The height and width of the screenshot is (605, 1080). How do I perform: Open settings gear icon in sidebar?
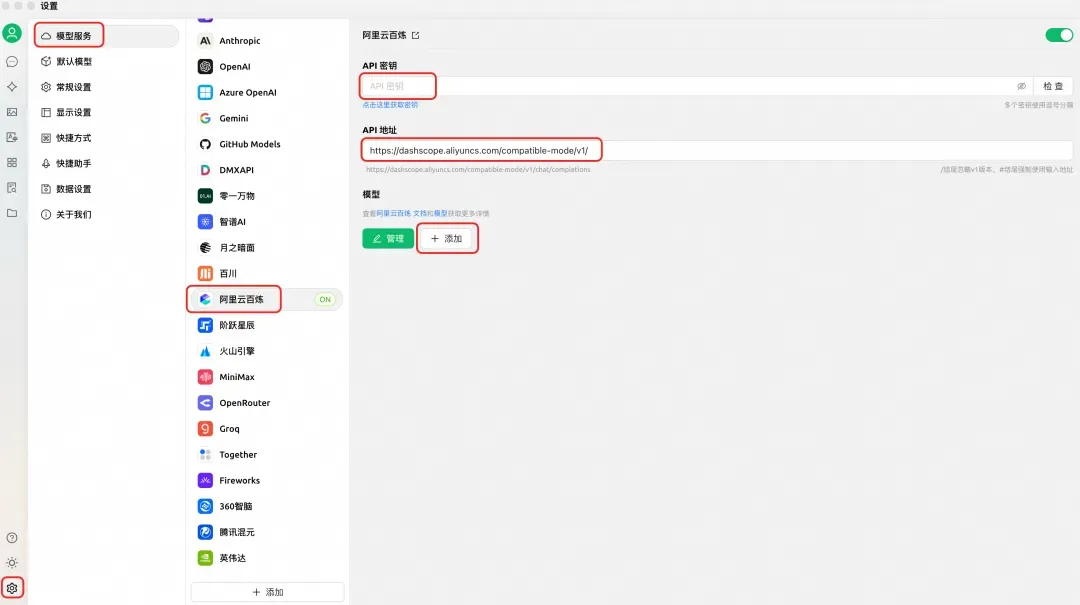pyautogui.click(x=12, y=588)
